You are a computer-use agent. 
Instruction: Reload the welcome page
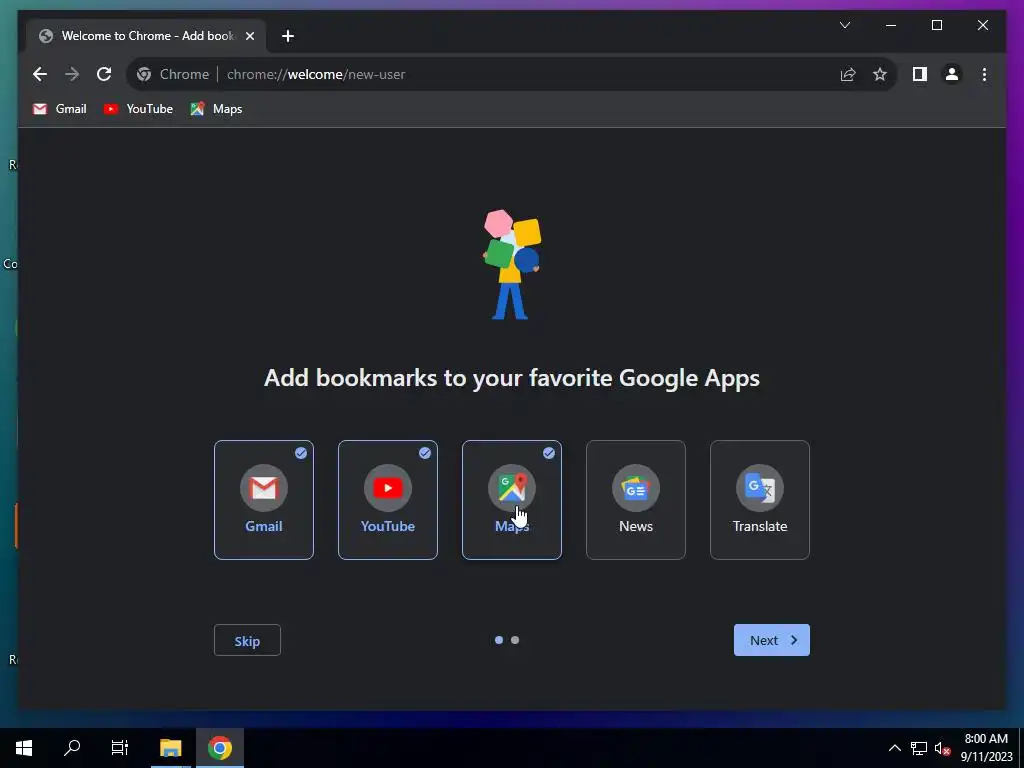pos(104,74)
